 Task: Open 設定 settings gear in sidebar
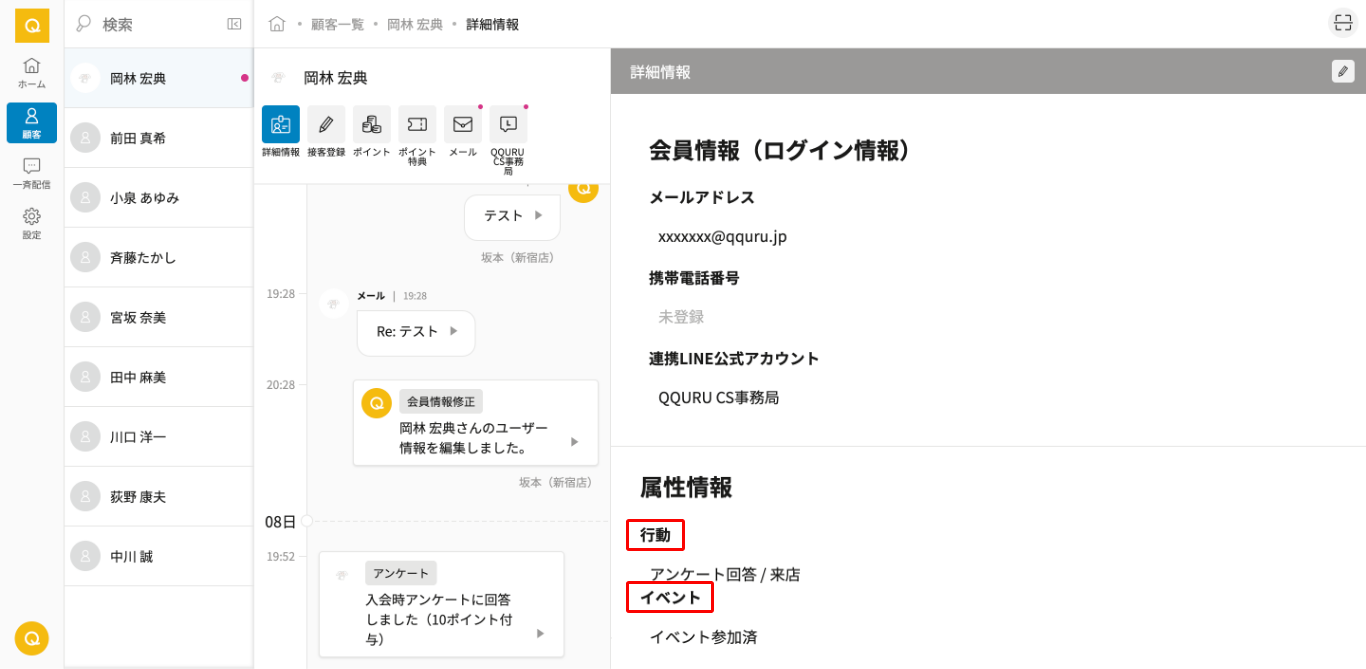click(31, 222)
